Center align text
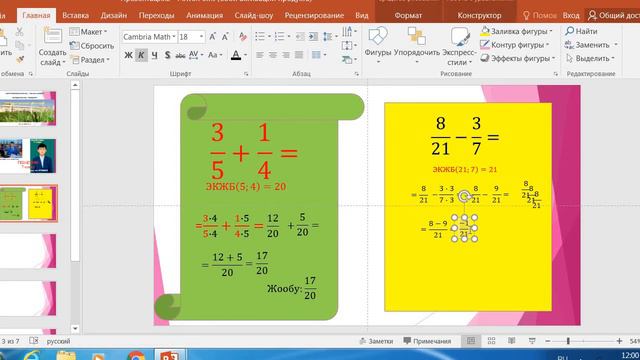This screenshot has width=640, height=360. (x=273, y=55)
